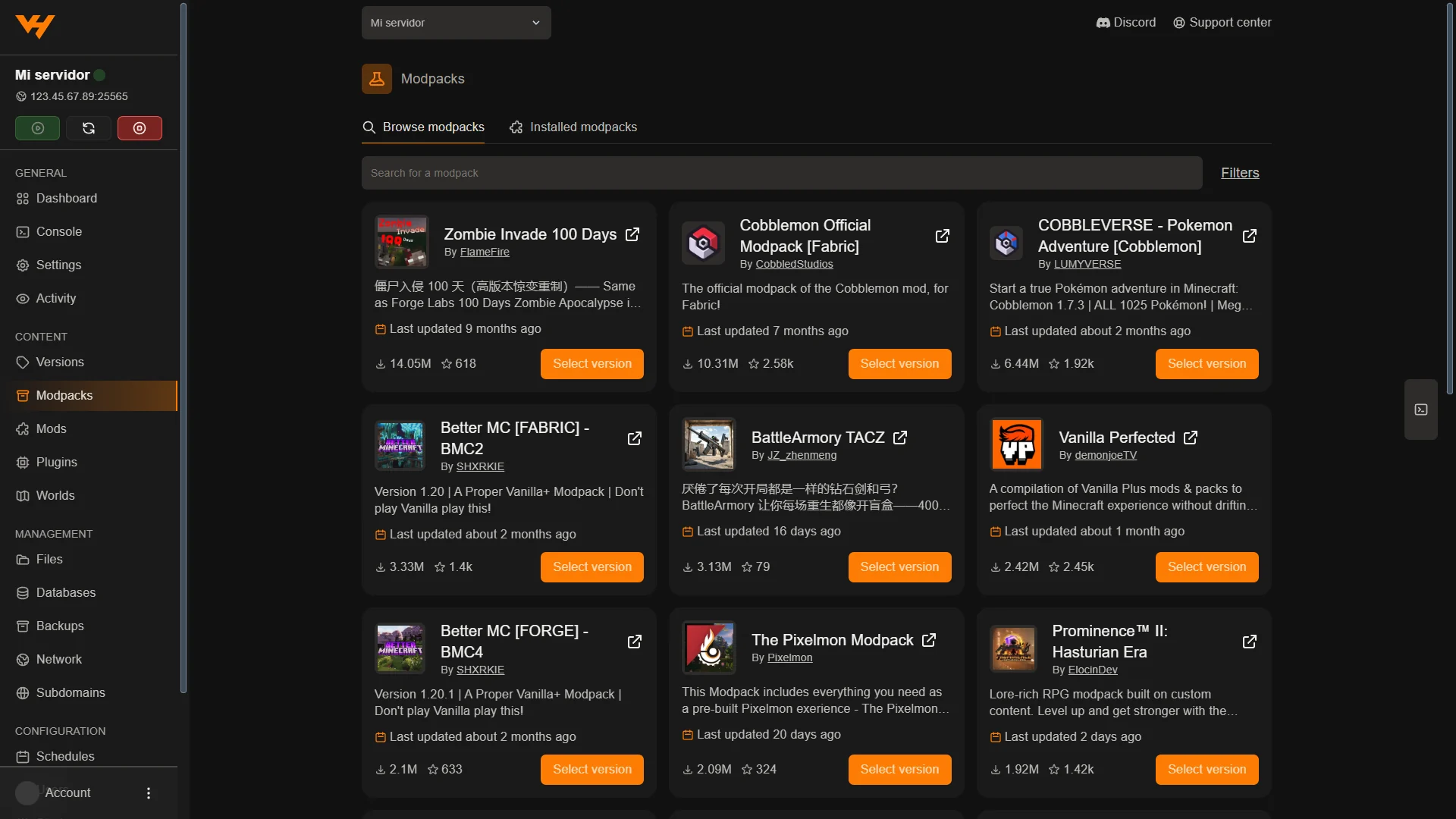The image size is (1456, 819).
Task: Open Vanilla Perfected external link icon
Action: pos(1191,438)
